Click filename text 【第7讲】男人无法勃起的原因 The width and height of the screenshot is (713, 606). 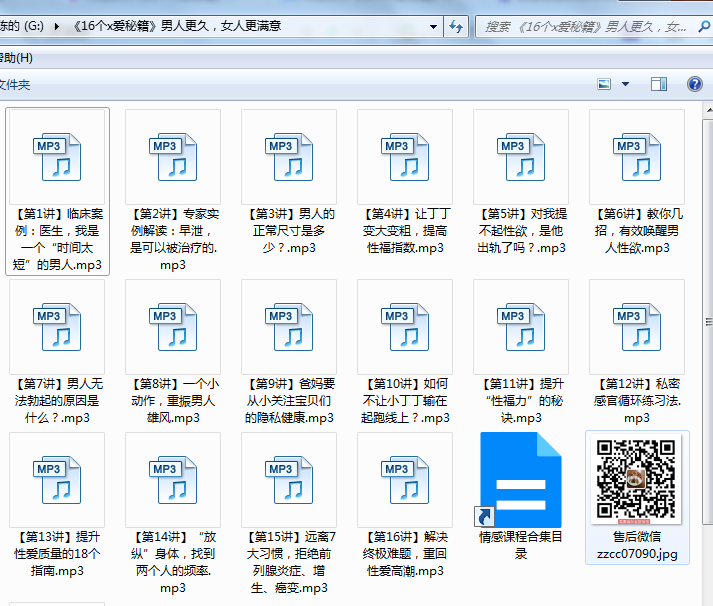[x=57, y=401]
